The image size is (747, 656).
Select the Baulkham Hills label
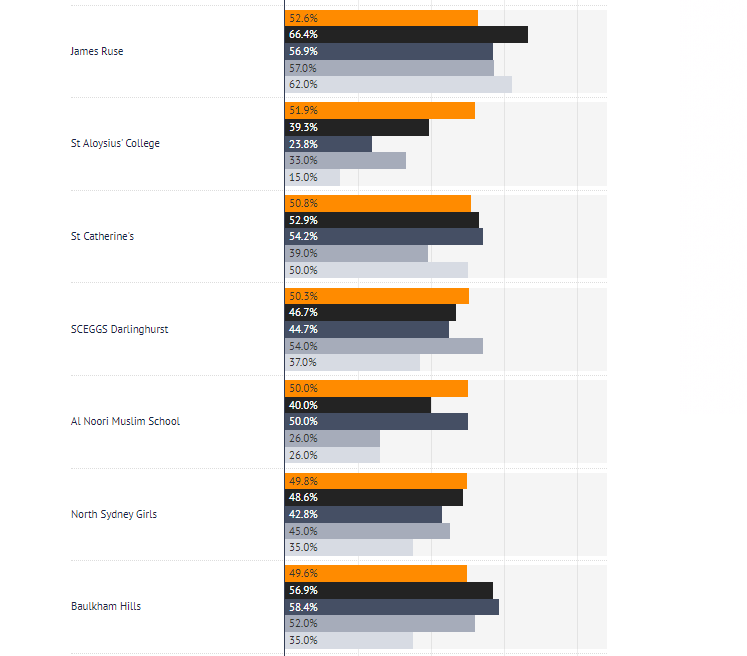pos(106,606)
